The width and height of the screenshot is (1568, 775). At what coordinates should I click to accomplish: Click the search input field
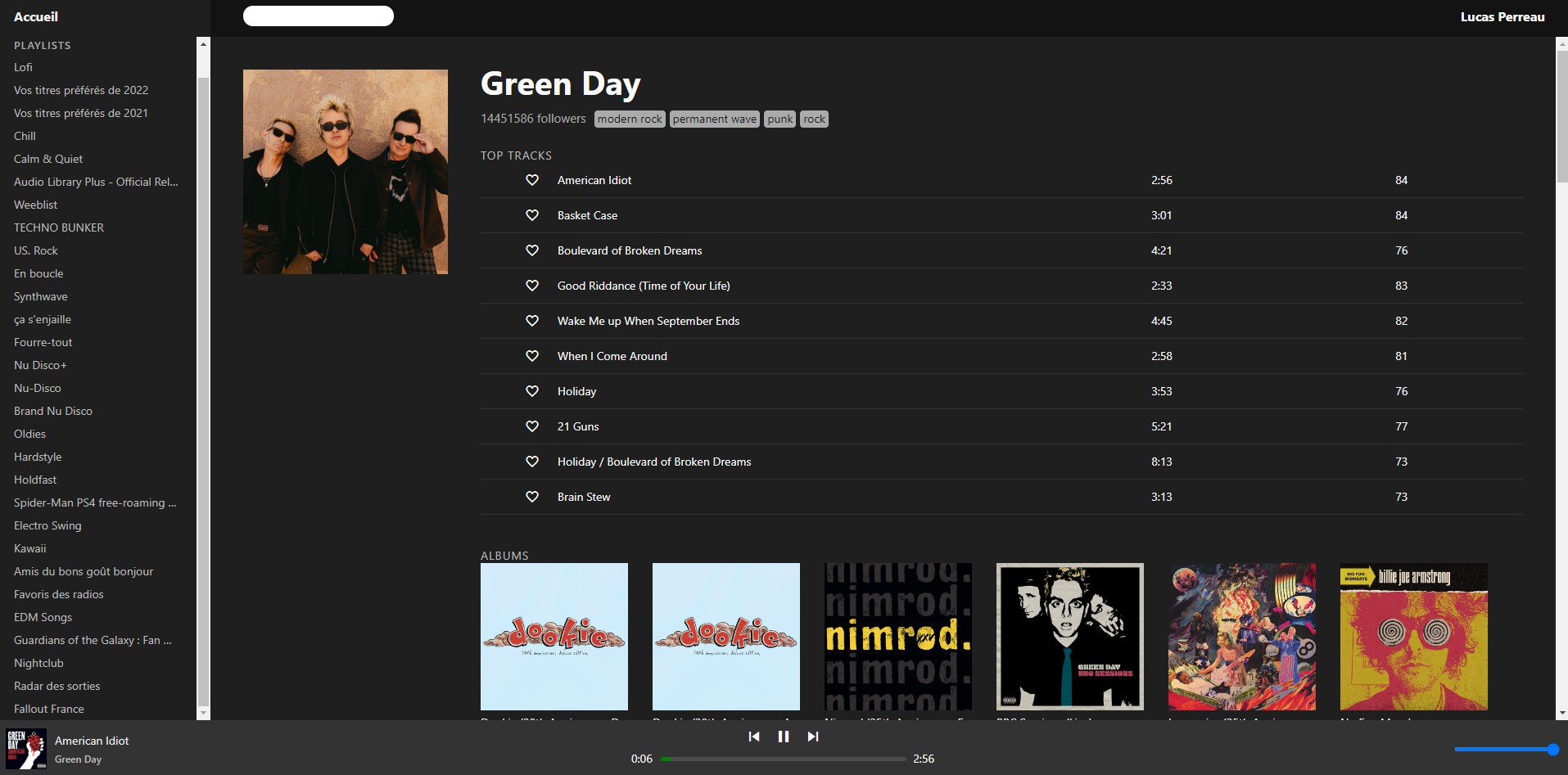coord(319,16)
